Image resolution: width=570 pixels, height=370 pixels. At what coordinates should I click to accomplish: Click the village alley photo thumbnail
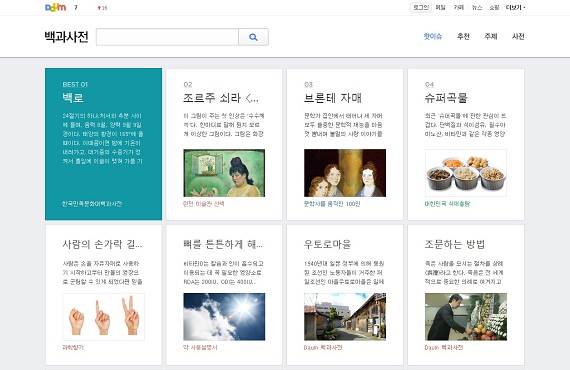(x=345, y=317)
